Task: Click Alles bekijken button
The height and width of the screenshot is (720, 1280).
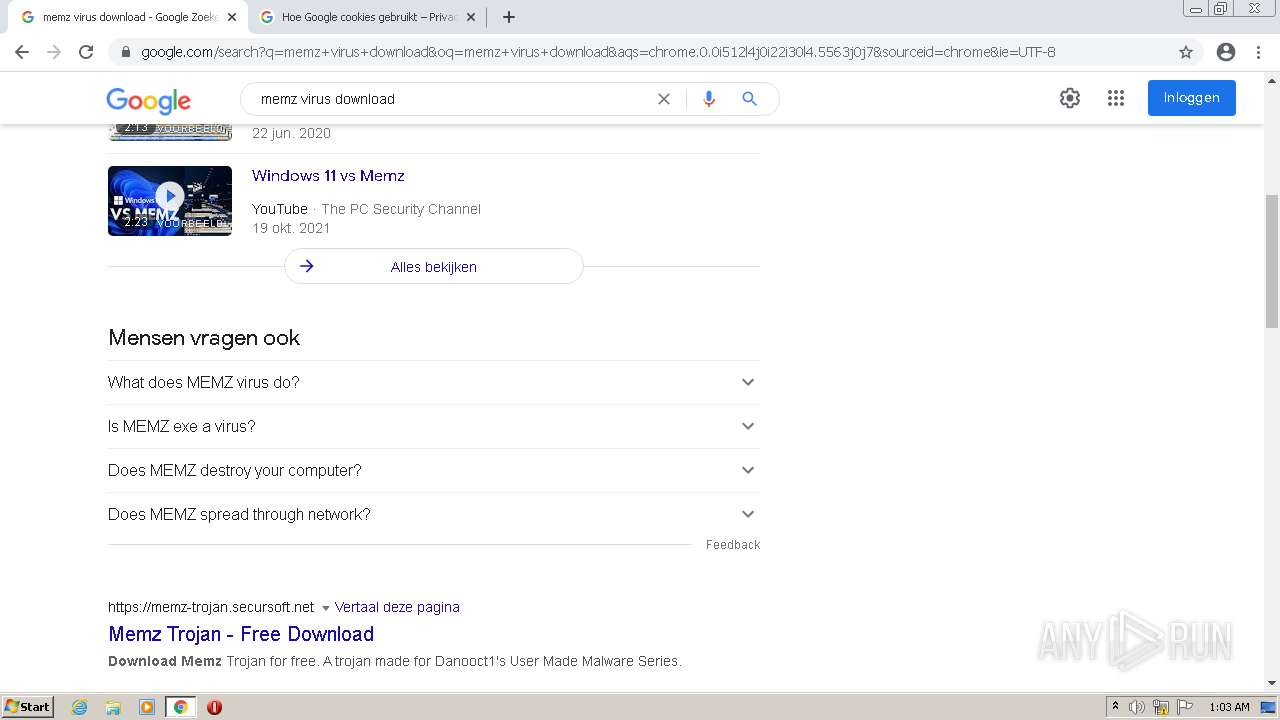Action: click(433, 267)
